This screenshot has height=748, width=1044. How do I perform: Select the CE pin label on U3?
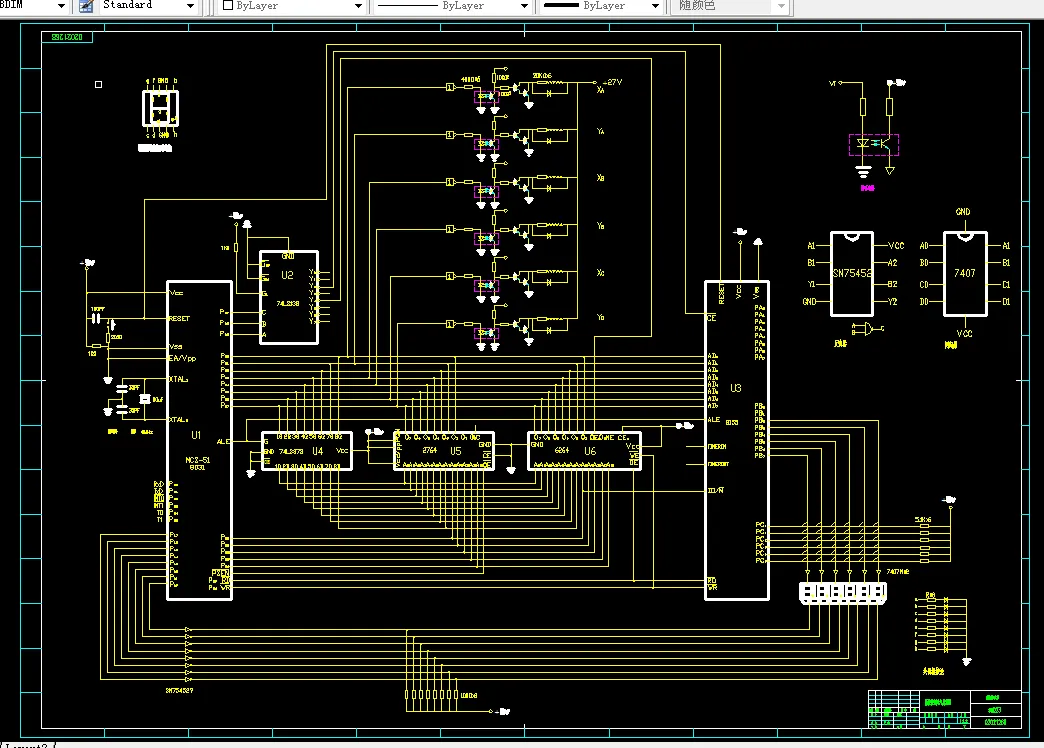pyautogui.click(x=712, y=318)
